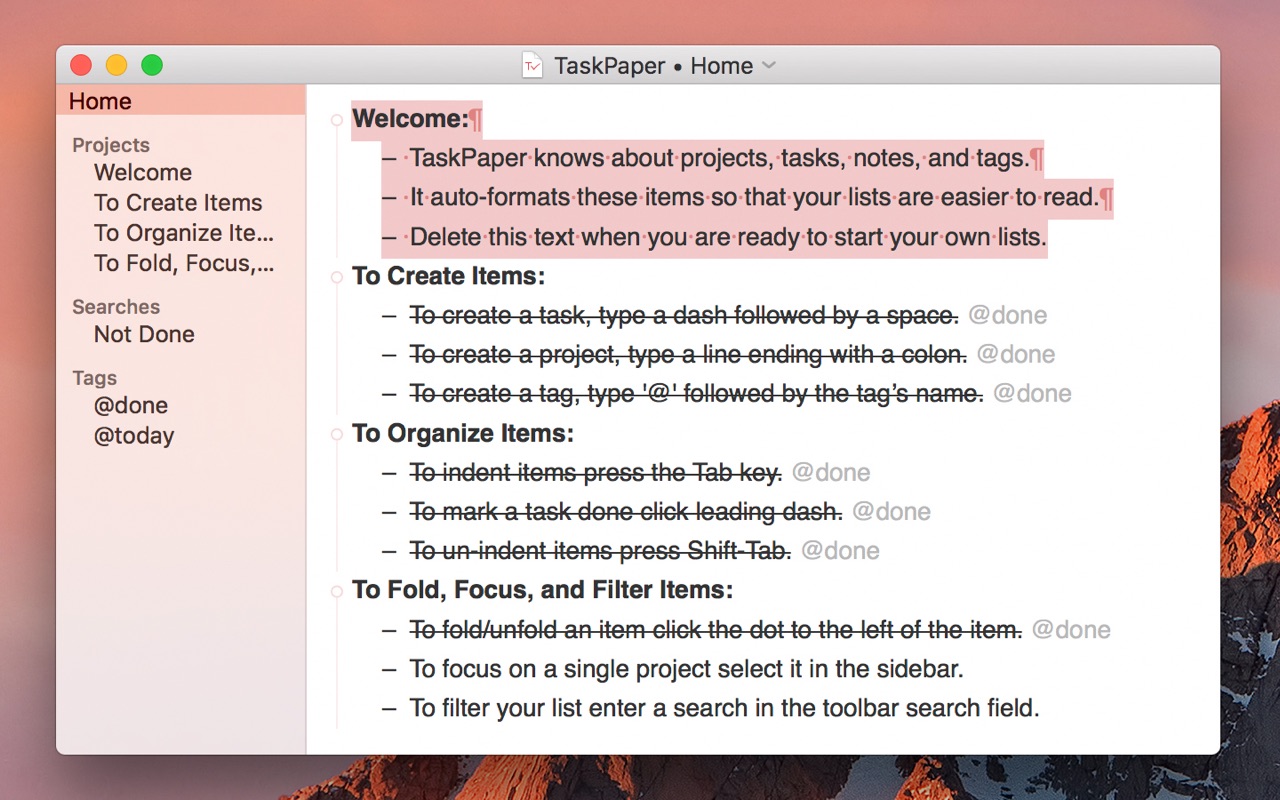The width and height of the screenshot is (1280, 800).
Task: Click @done tag after 'To create a project'
Action: pos(1016,354)
